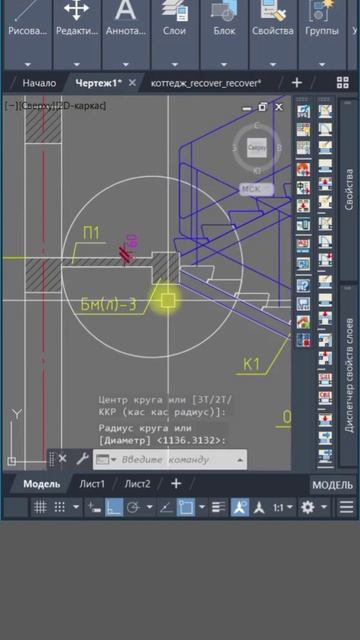Toggle isometric drafting in status bar
The image size is (360, 640).
coord(166,508)
